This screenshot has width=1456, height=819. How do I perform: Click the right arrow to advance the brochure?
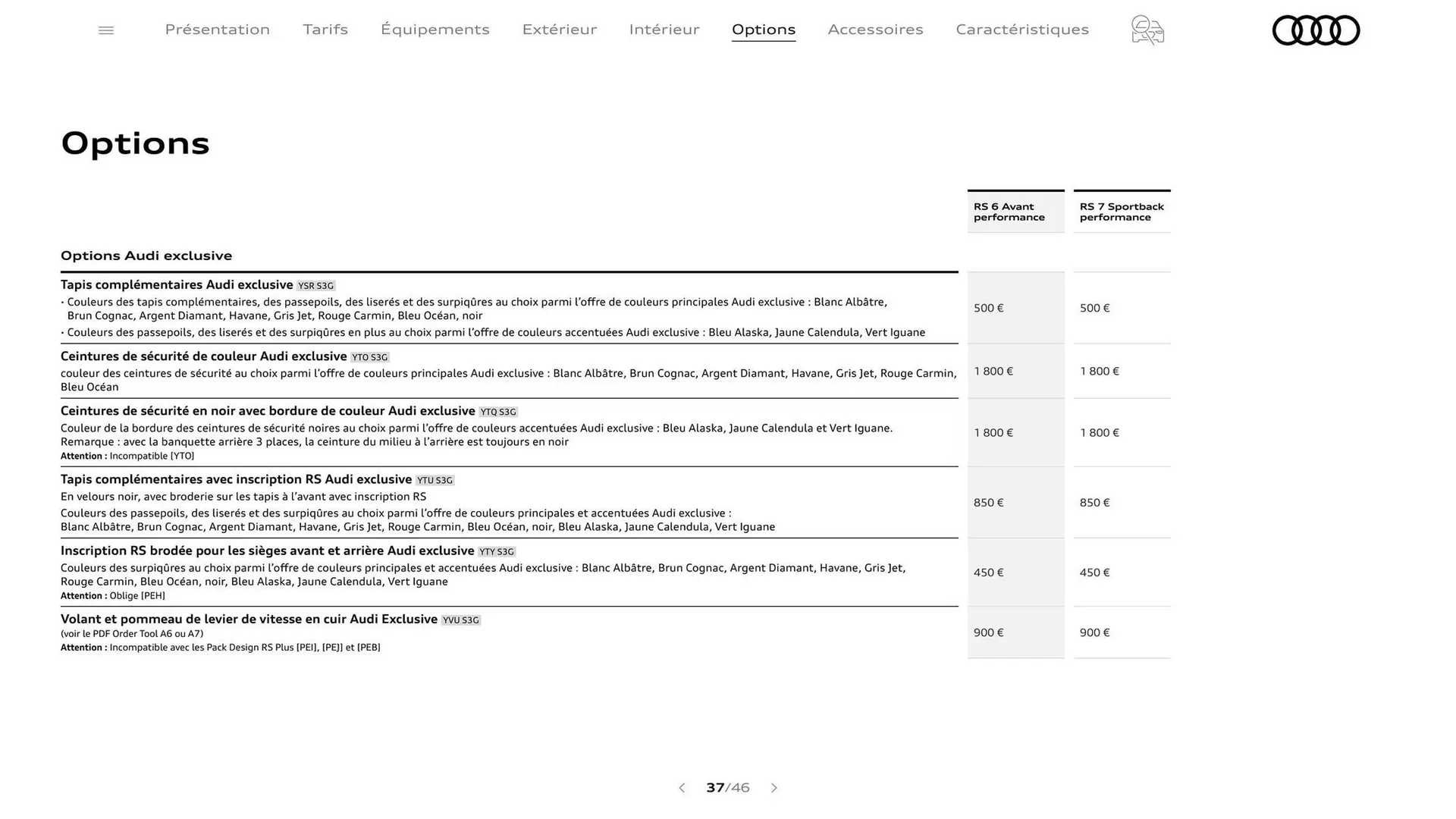click(x=774, y=788)
